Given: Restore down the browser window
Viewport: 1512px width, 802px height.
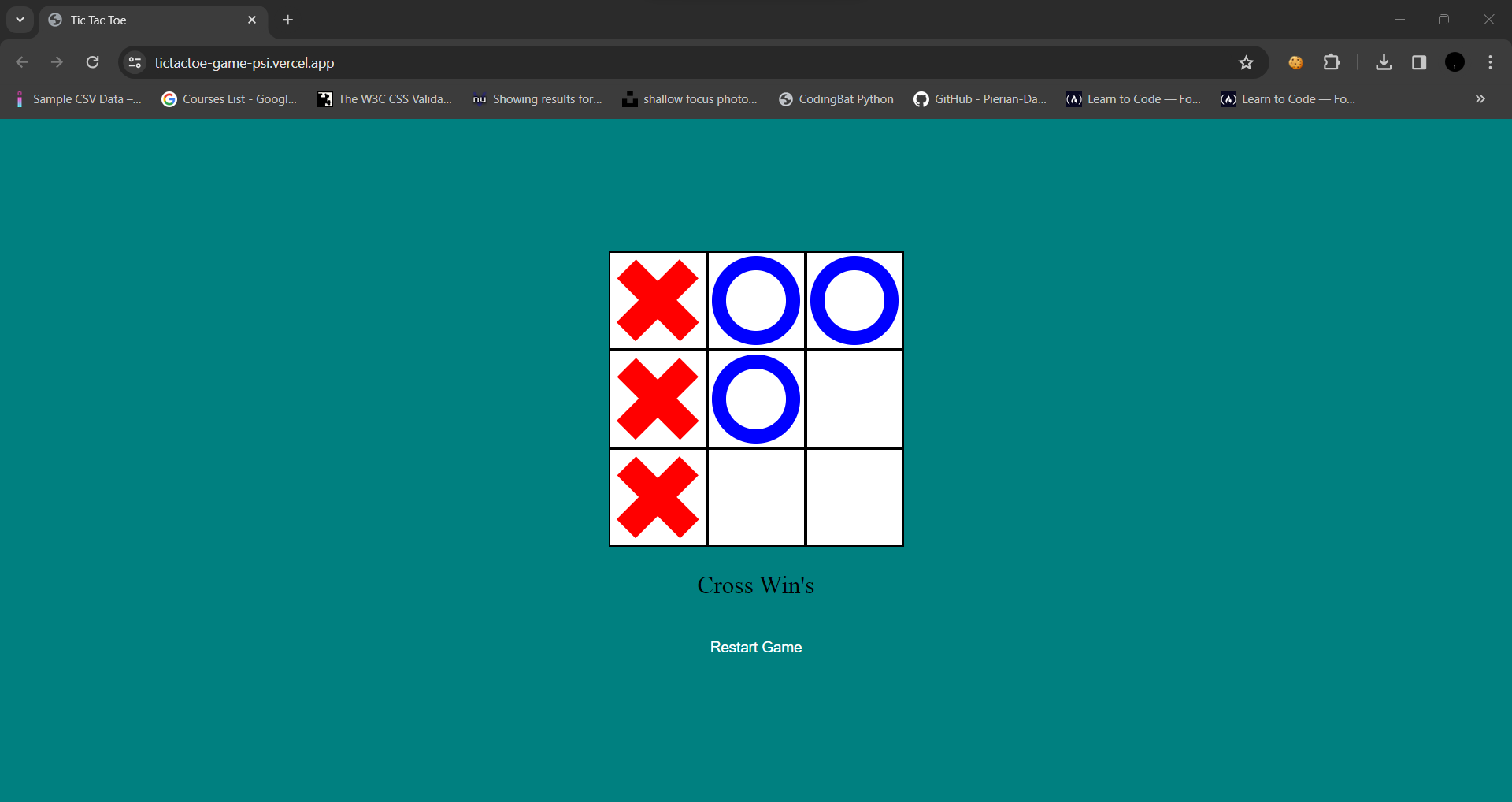Looking at the screenshot, I should (1443, 20).
